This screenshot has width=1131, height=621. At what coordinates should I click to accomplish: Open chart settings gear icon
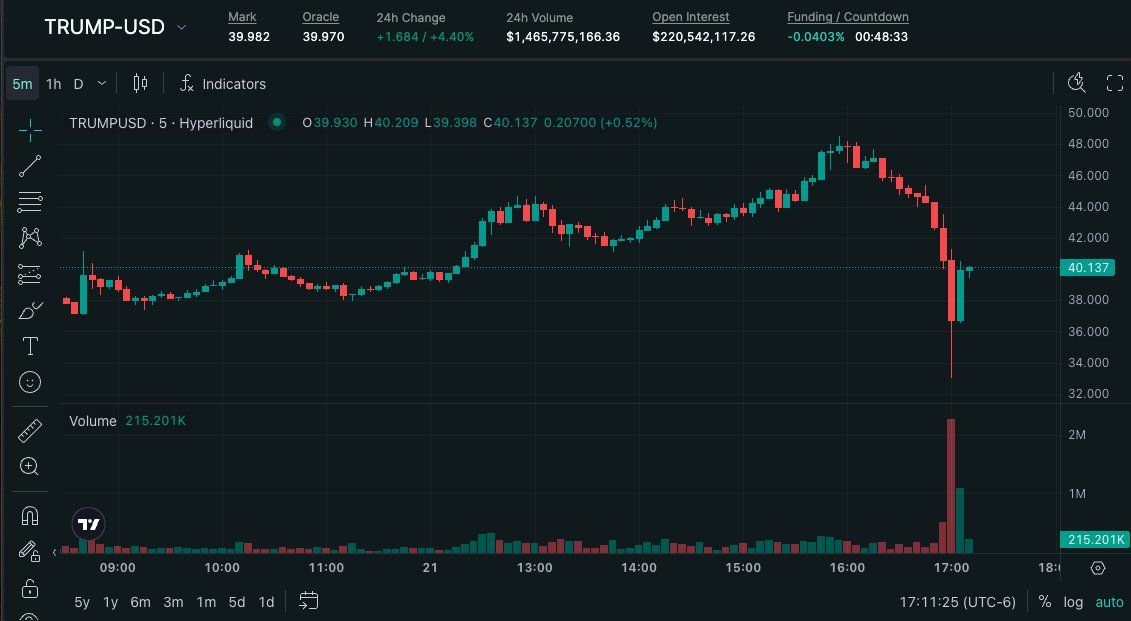(x=1098, y=568)
